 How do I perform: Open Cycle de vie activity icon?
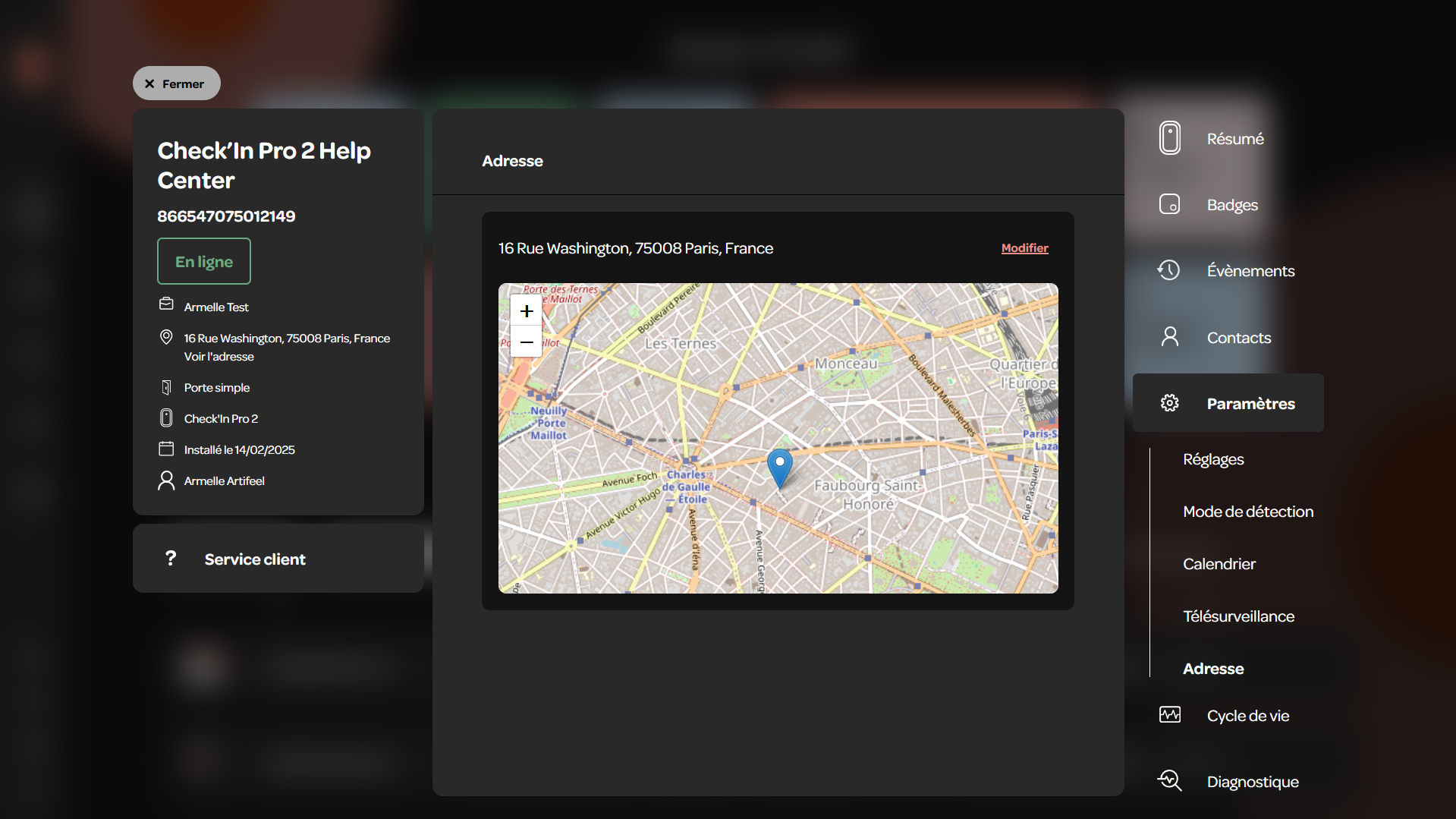[x=1169, y=715]
